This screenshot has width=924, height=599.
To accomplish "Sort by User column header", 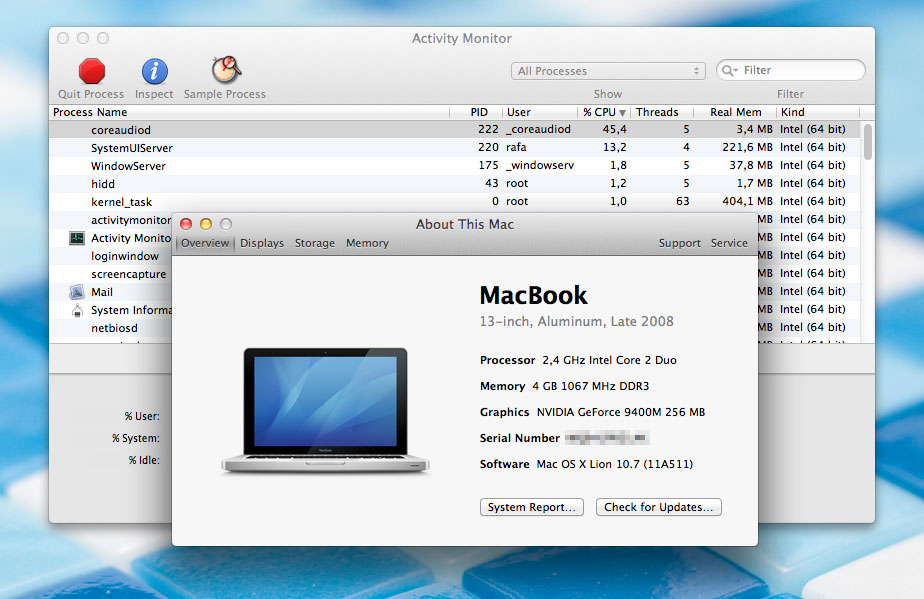I will (x=540, y=112).
